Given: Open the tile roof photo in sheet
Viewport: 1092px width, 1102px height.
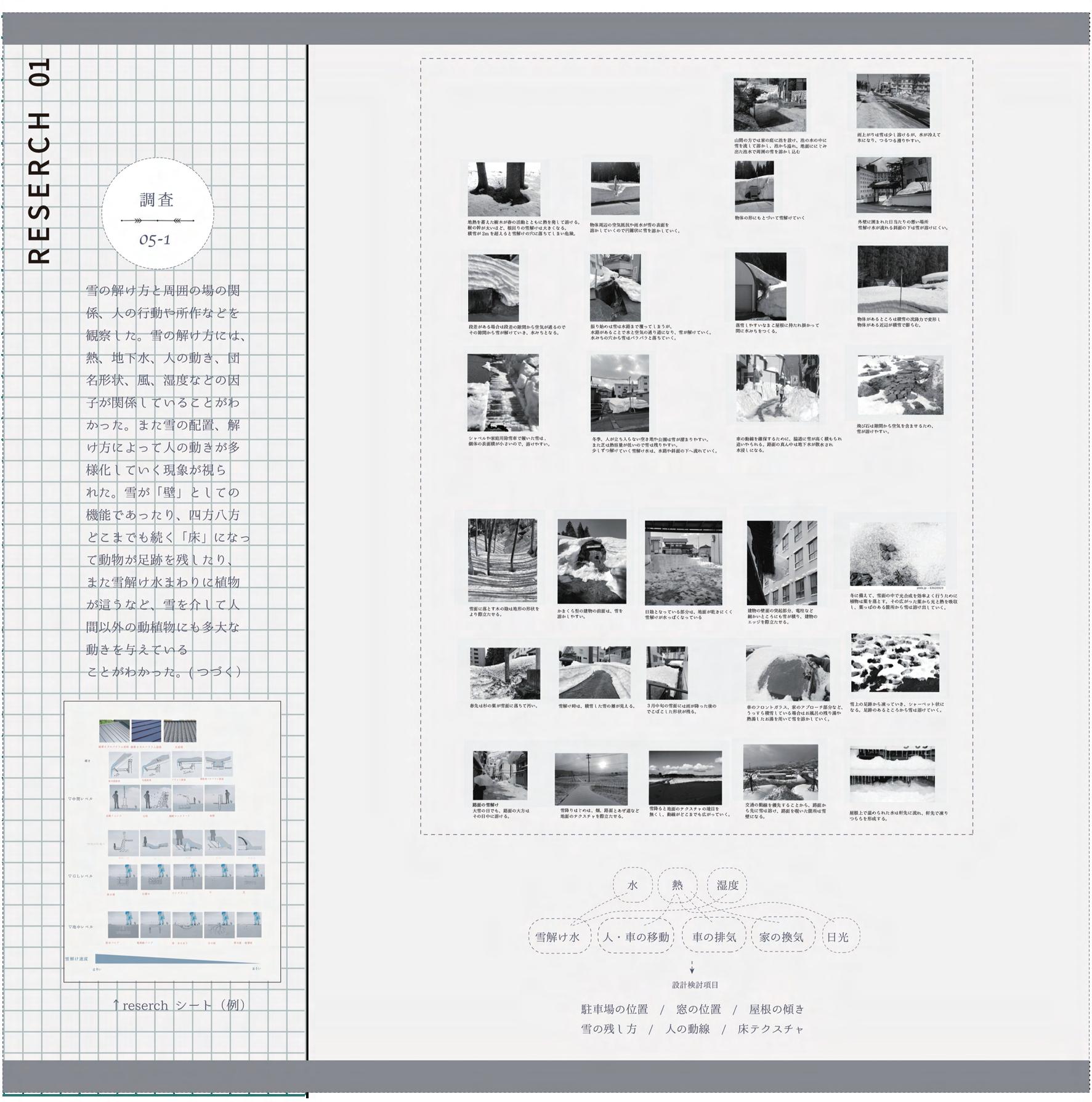Looking at the screenshot, I should 179,731.
